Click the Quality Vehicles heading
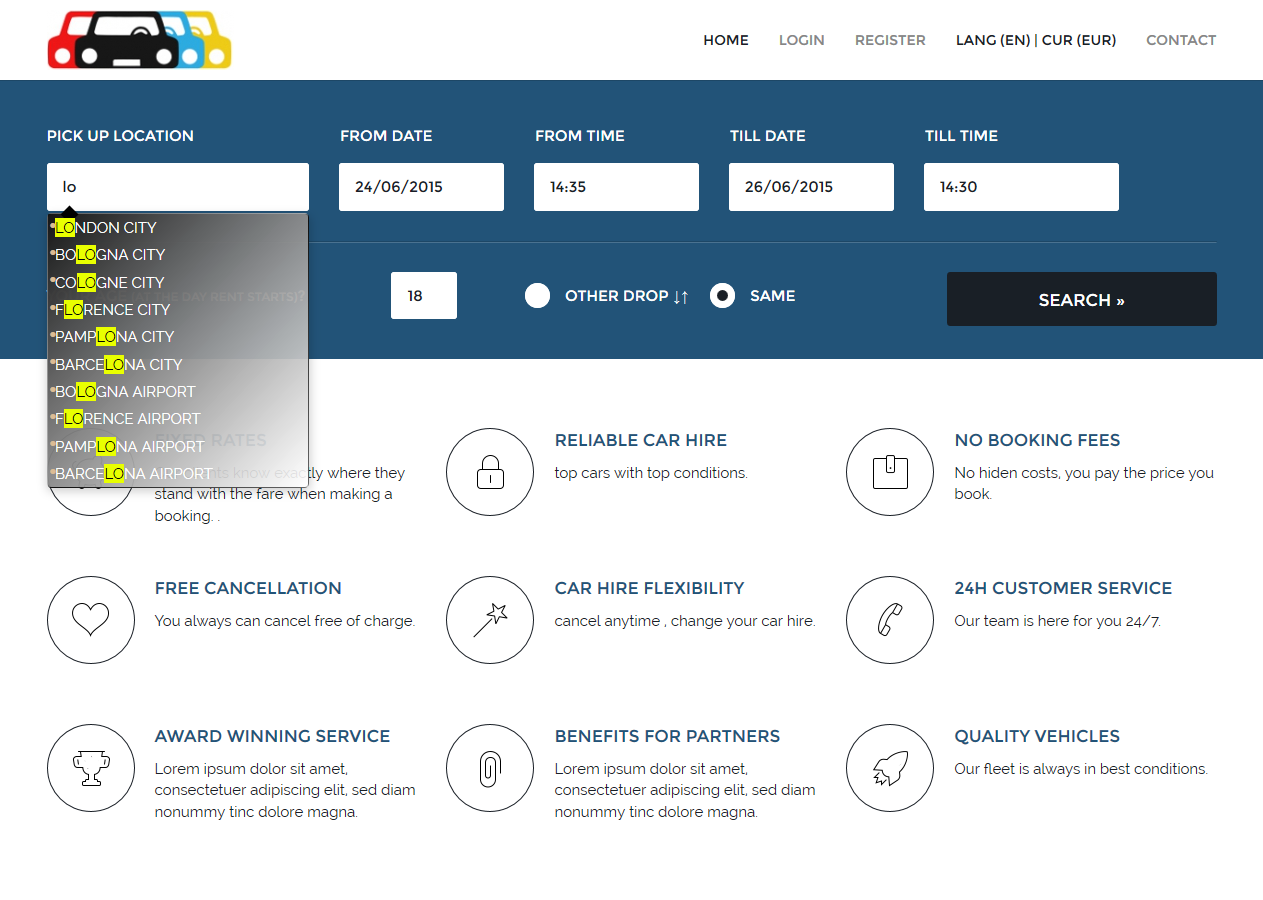This screenshot has height=900, width=1263. tap(1037, 736)
